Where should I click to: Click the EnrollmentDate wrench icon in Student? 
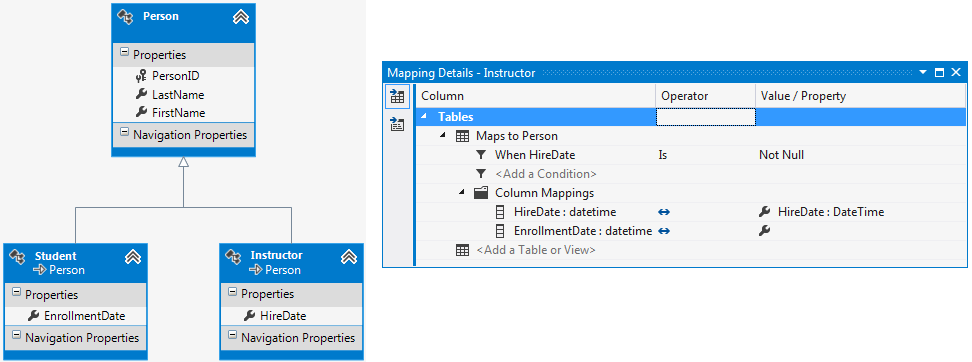click(x=33, y=316)
